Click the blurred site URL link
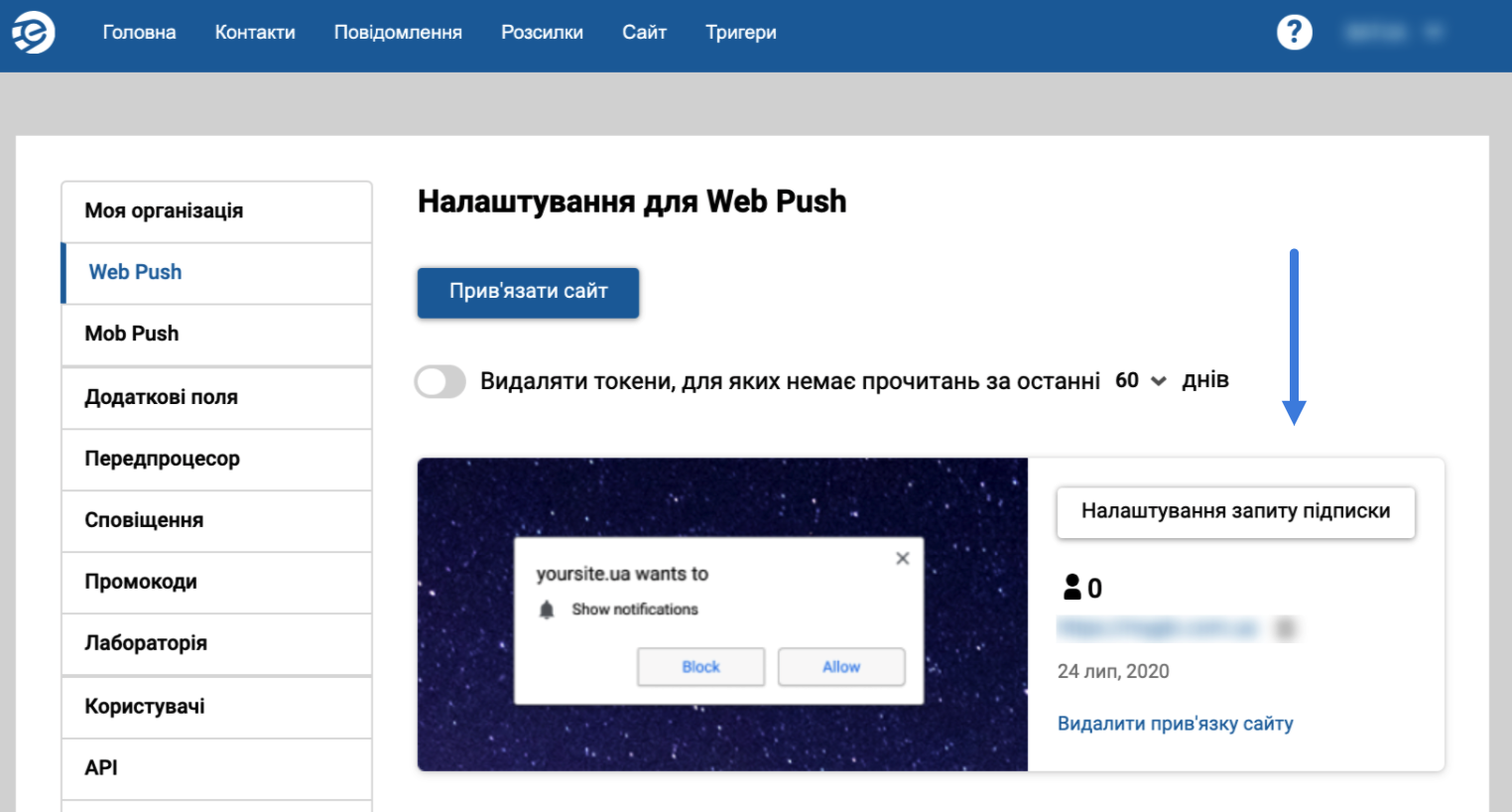 [x=1159, y=628]
